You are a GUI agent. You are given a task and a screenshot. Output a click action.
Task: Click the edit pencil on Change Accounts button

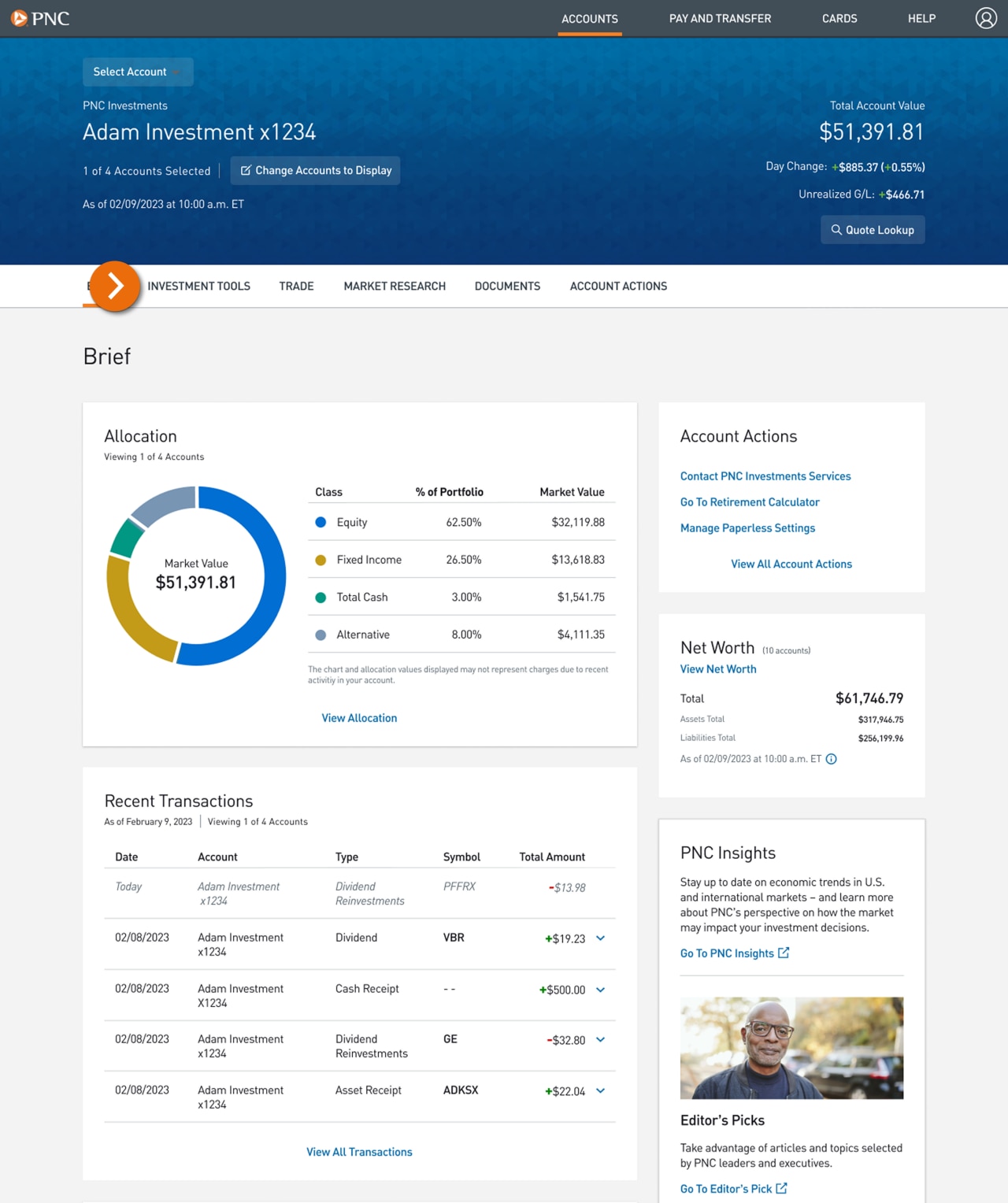click(246, 170)
